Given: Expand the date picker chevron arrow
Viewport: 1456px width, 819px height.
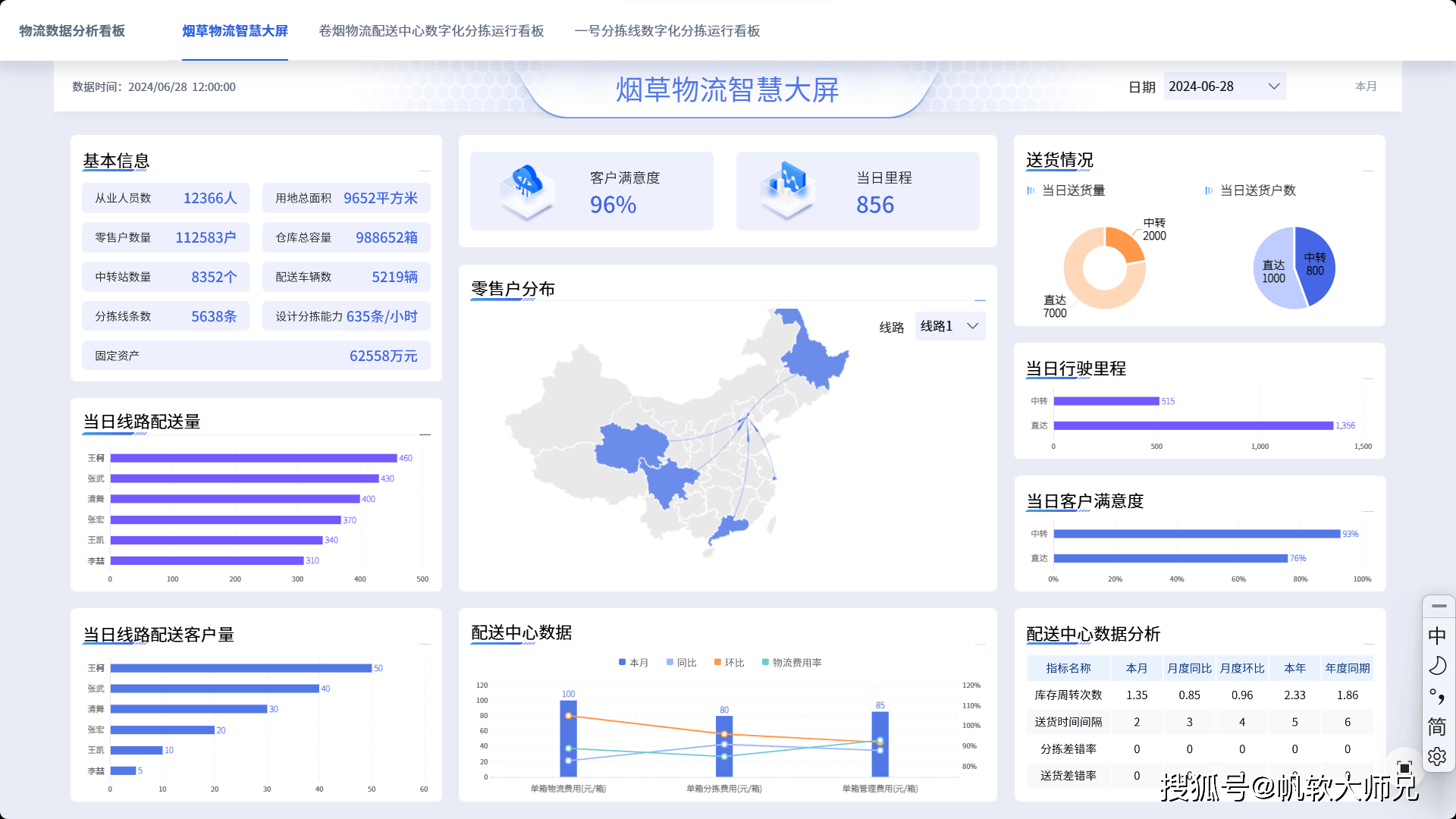Looking at the screenshot, I should coord(1274,86).
